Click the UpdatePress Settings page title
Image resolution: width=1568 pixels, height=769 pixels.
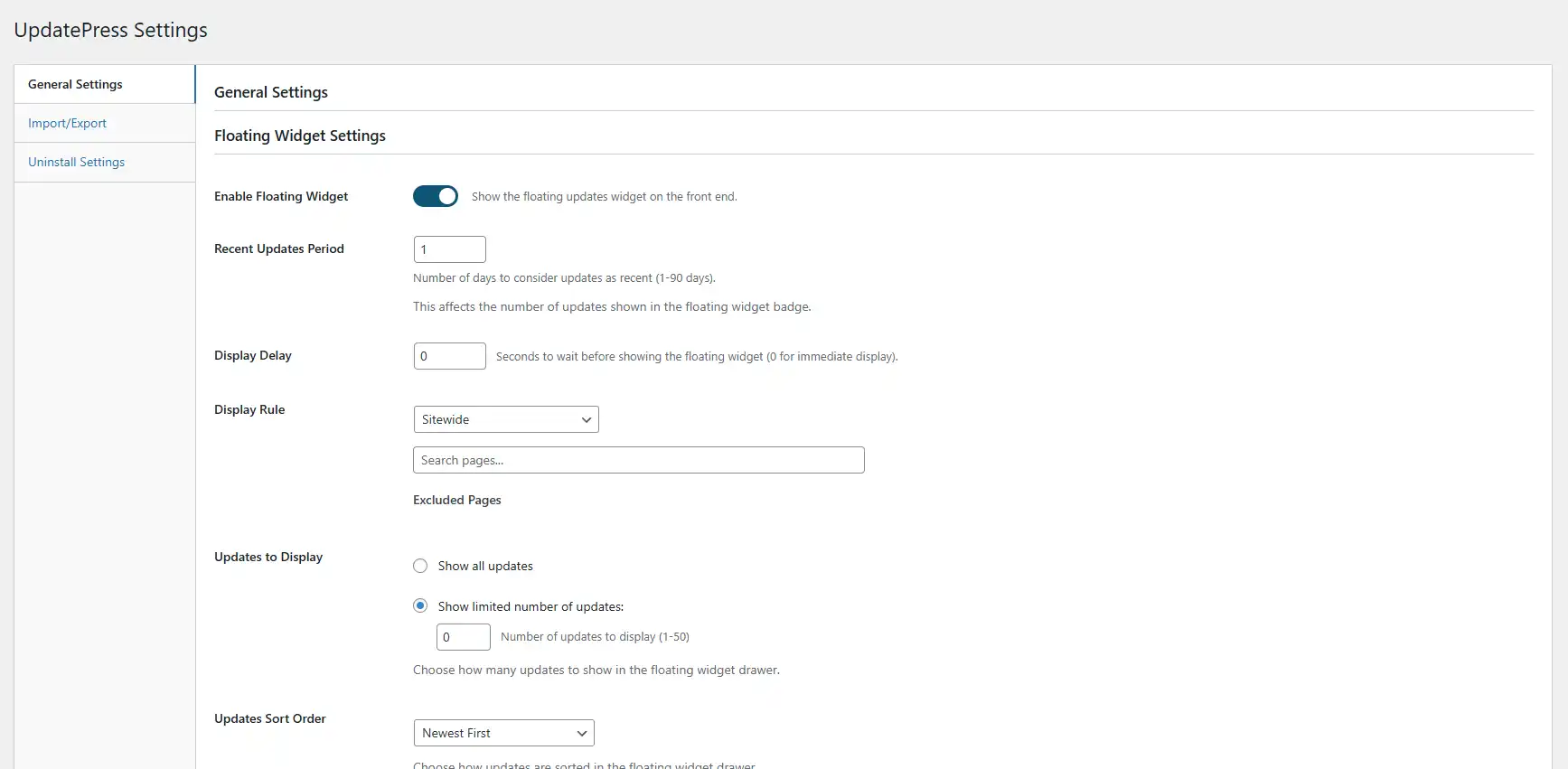click(111, 30)
